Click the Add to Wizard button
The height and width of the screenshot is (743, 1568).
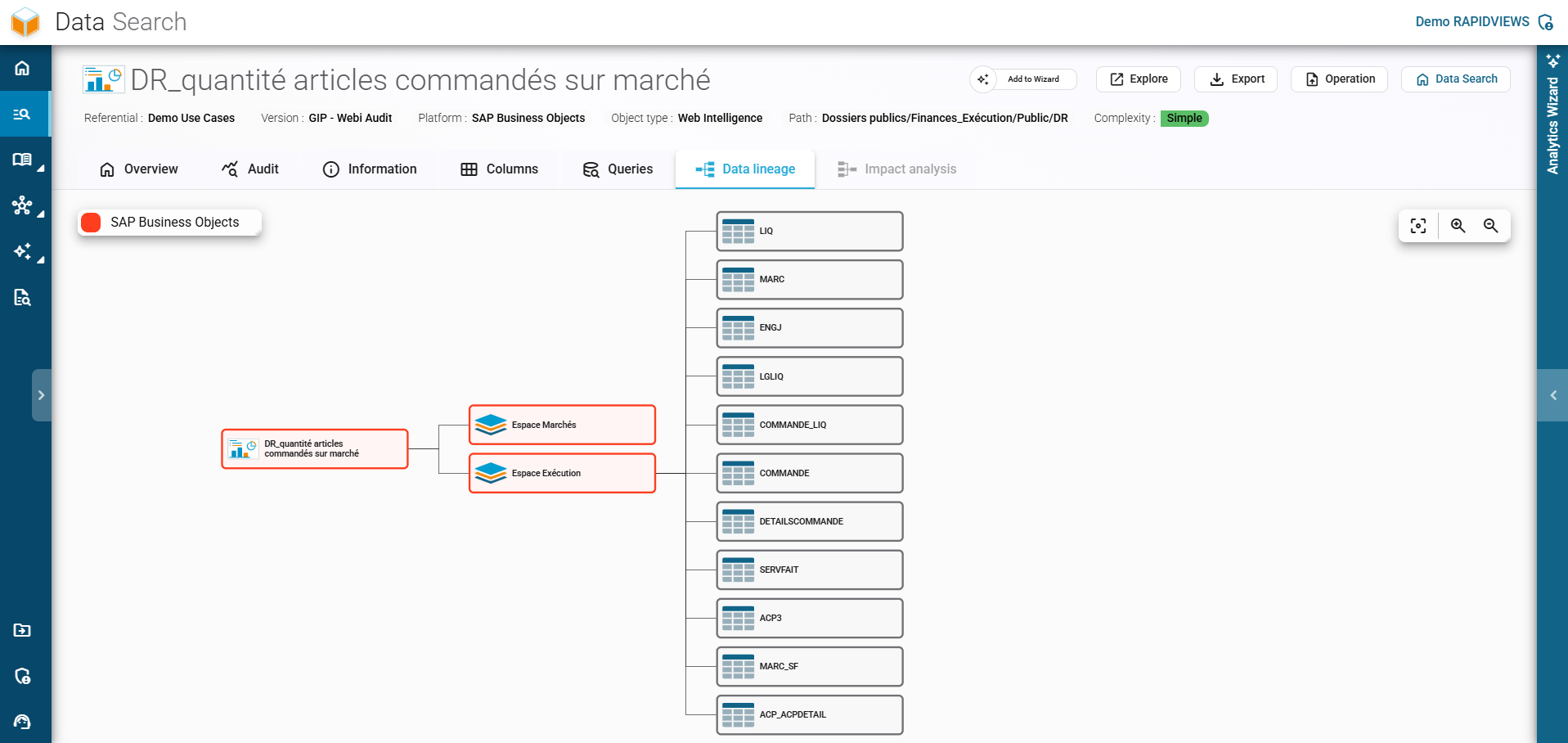coord(1023,79)
